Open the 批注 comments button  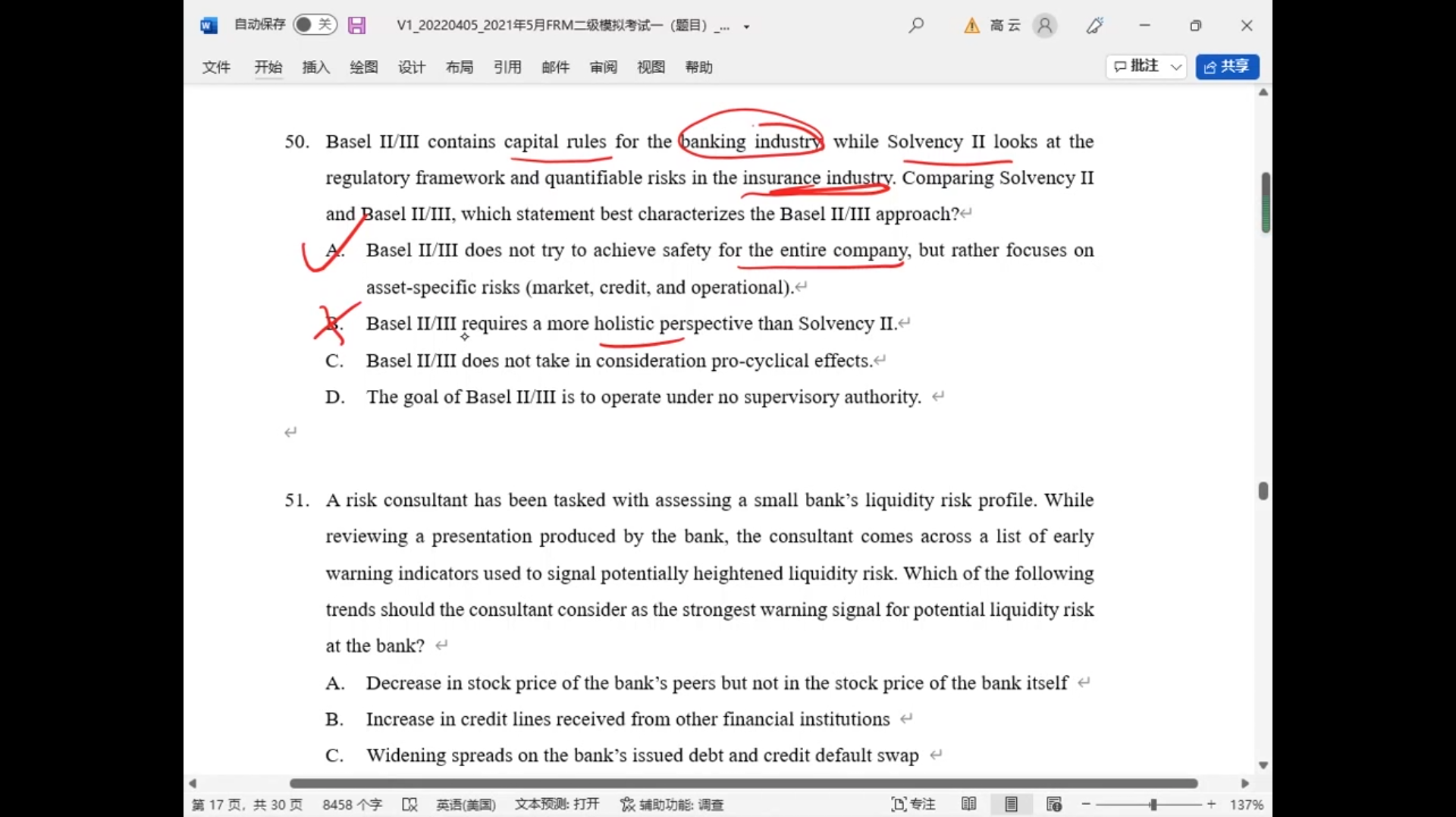coord(1136,67)
